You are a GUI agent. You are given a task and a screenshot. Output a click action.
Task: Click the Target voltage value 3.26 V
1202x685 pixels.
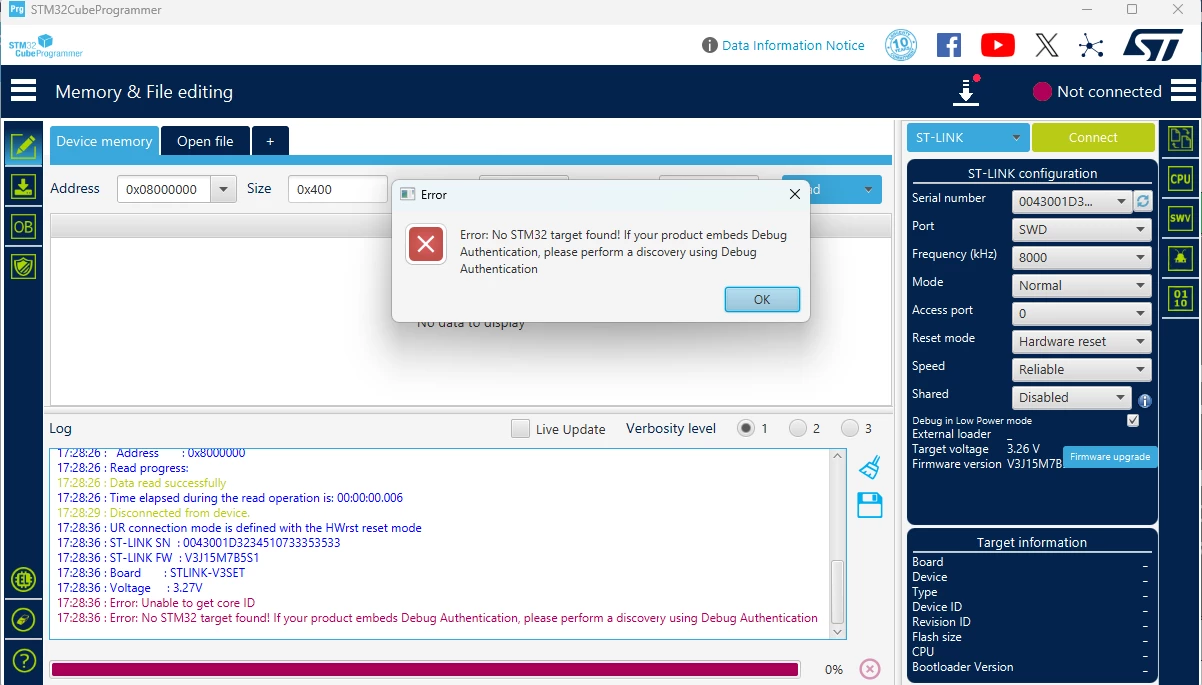coord(1023,449)
